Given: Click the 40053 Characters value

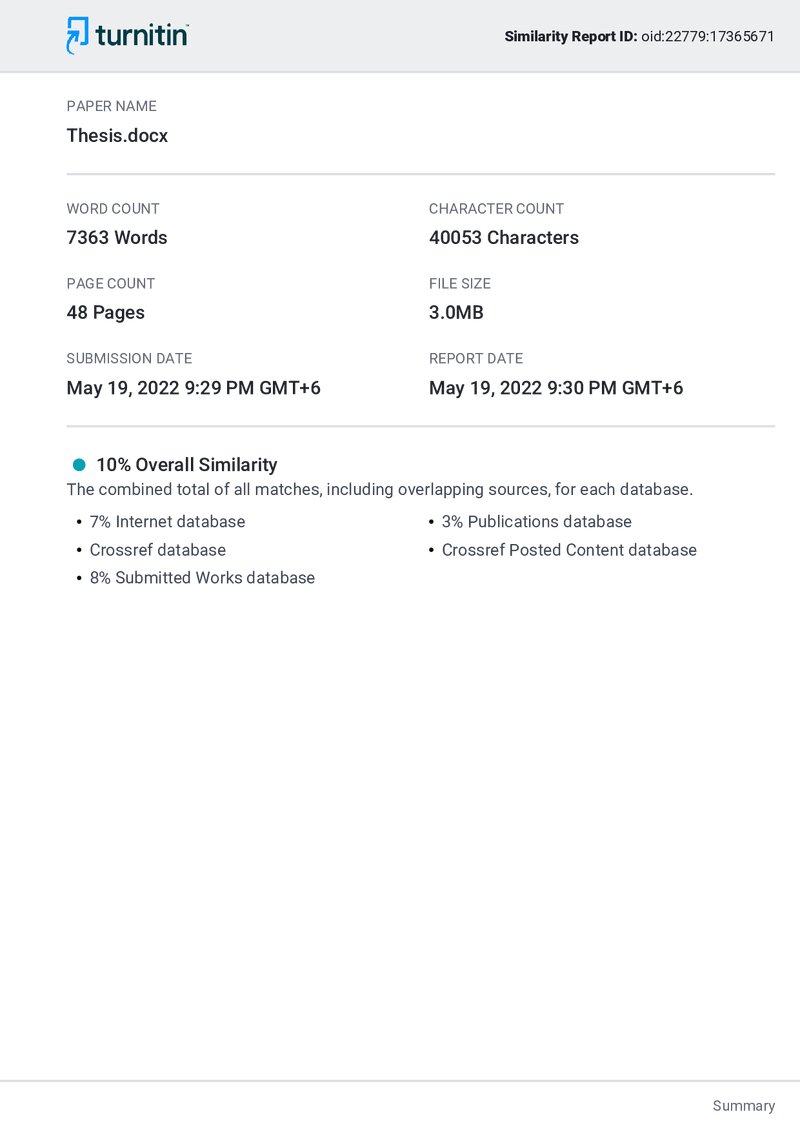Looking at the screenshot, I should [x=504, y=238].
